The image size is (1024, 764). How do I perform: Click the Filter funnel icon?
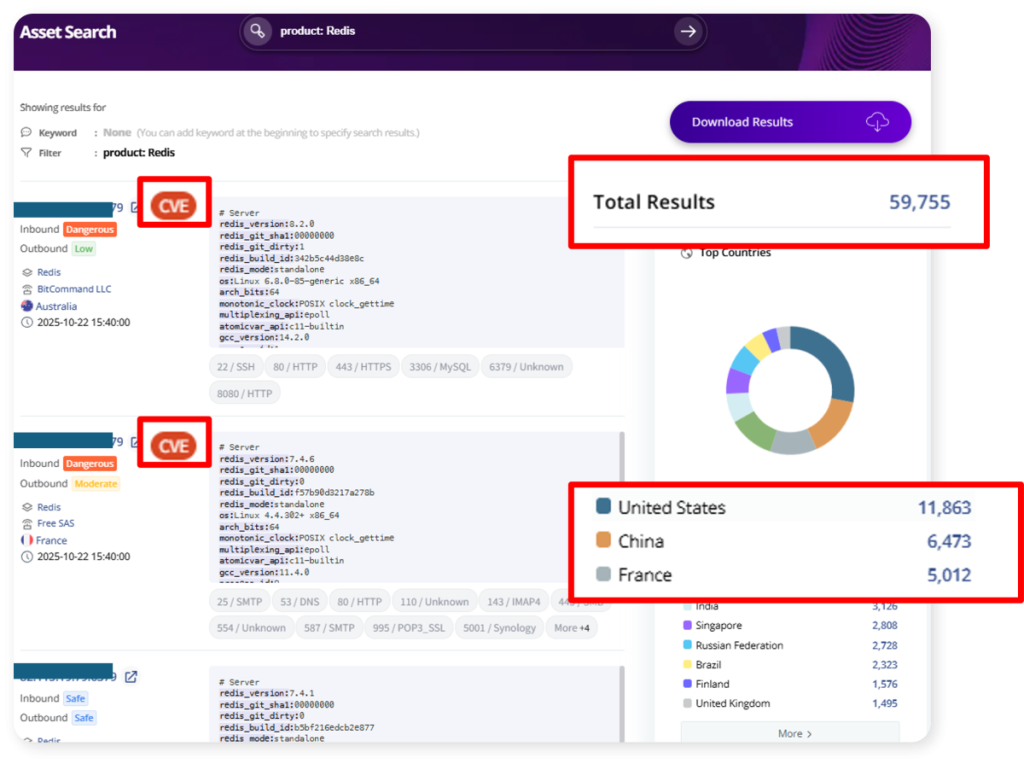[26, 153]
